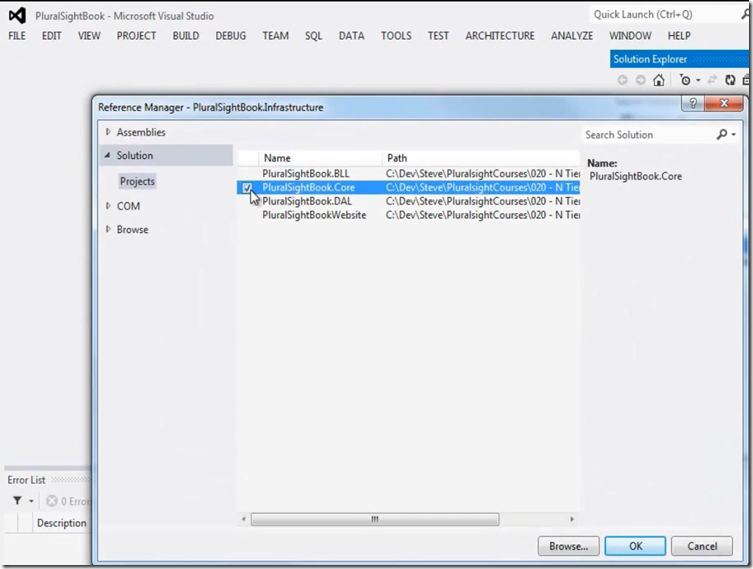
Task: Open the ARCHITECTURE menu
Action: coord(500,36)
